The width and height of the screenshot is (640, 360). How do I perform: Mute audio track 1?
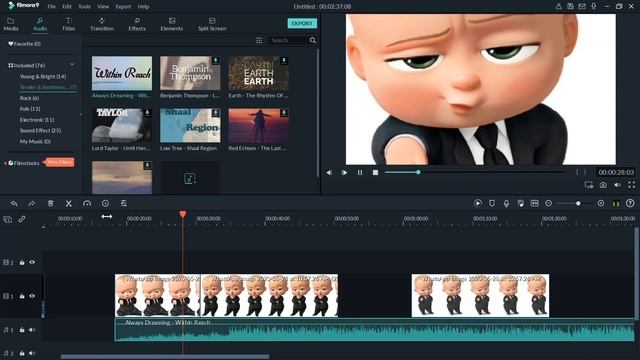click(x=32, y=330)
